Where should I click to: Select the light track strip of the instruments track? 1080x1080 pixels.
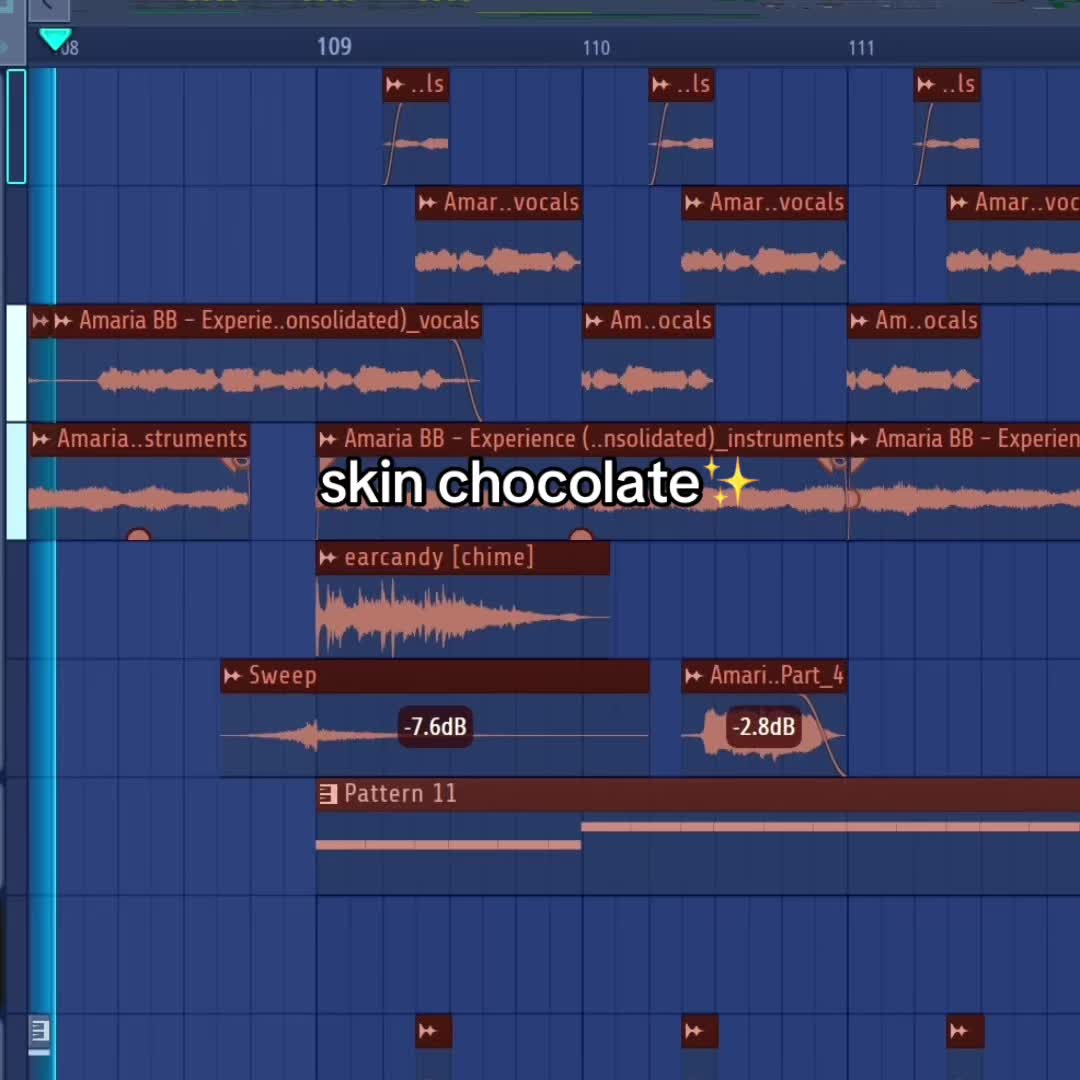tap(17, 481)
